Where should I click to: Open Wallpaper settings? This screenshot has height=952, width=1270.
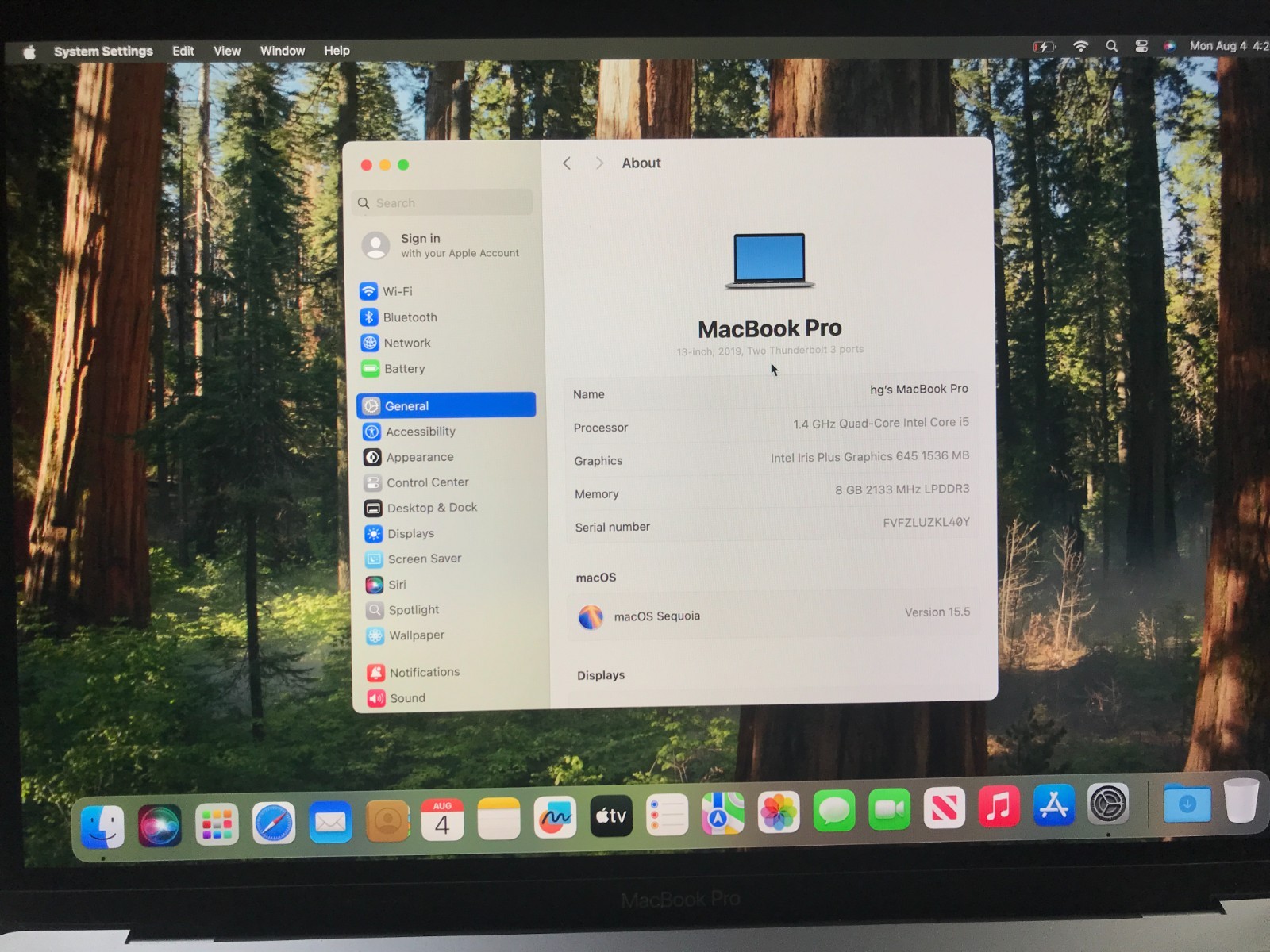click(x=416, y=635)
